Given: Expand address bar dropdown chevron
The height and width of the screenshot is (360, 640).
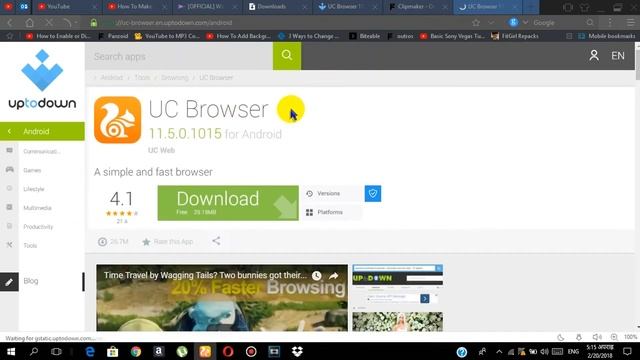Looking at the screenshot, I should click(x=491, y=23).
